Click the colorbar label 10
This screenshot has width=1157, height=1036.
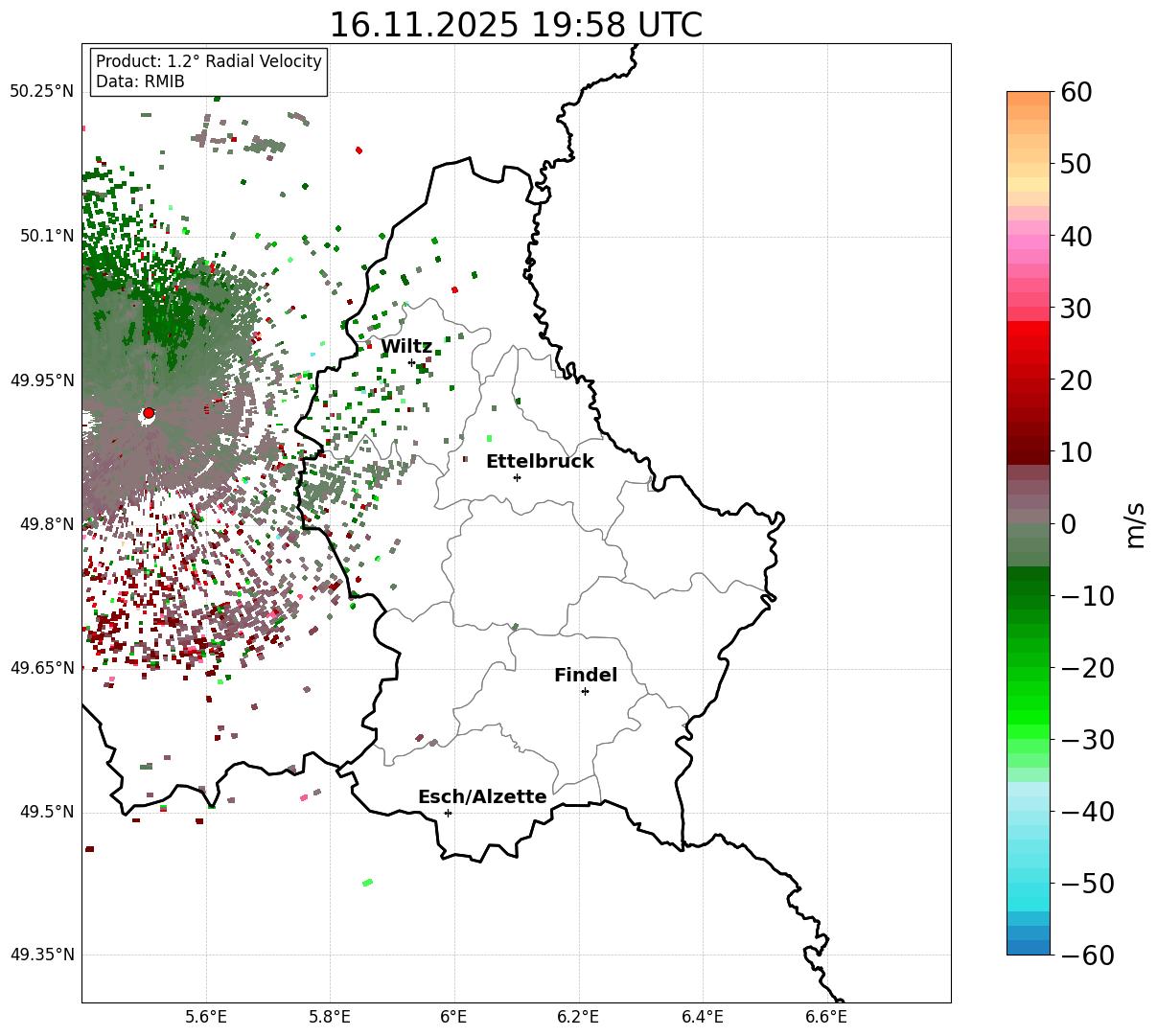coord(1075,452)
